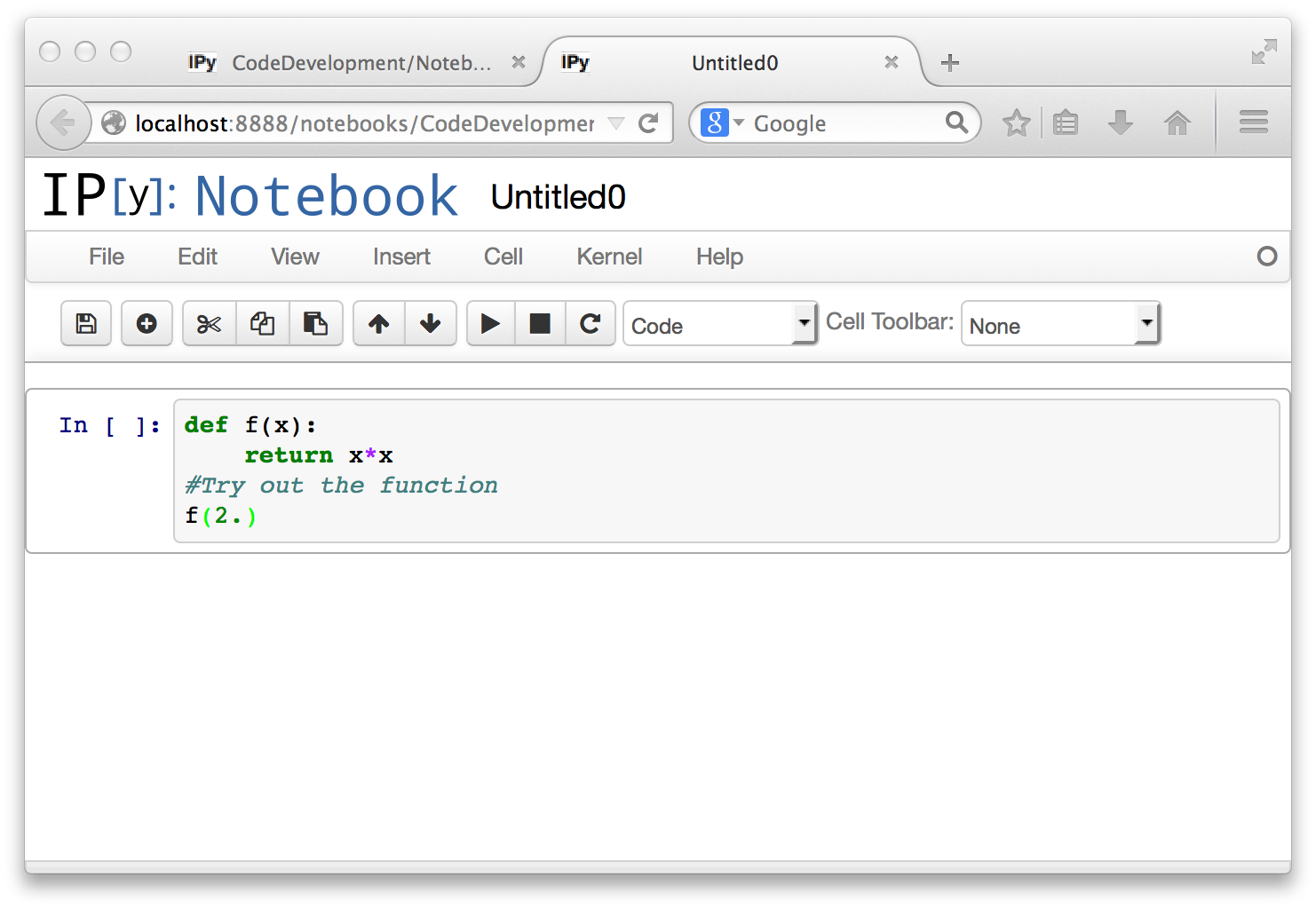Screen dimensions: 1316x909
Task: Restart the kernel with the circular arrow
Action: pyautogui.click(x=591, y=324)
